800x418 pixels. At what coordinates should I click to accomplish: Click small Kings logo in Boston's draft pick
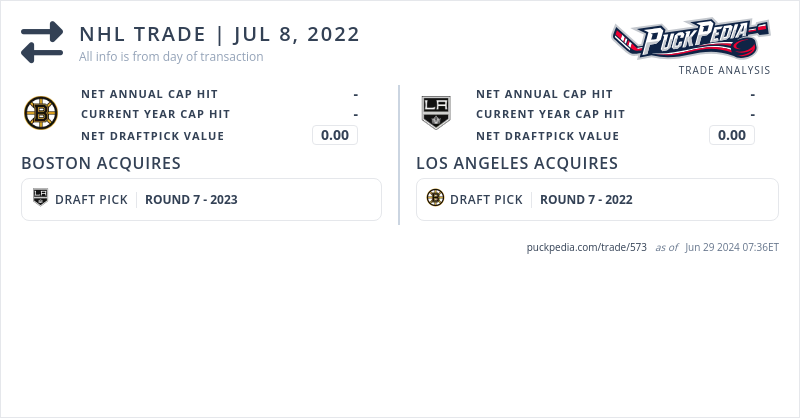point(40,198)
